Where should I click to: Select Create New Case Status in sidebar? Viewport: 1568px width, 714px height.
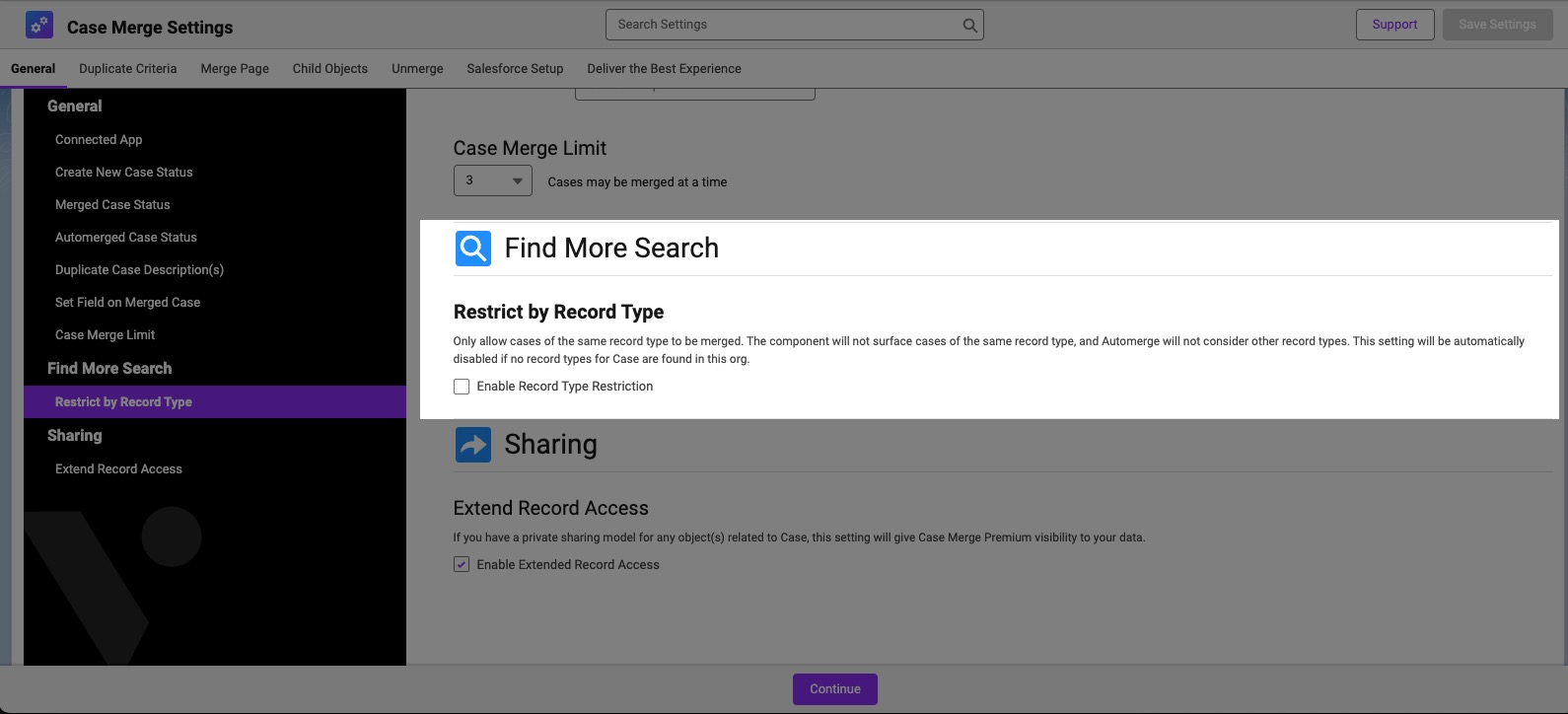[x=124, y=173]
